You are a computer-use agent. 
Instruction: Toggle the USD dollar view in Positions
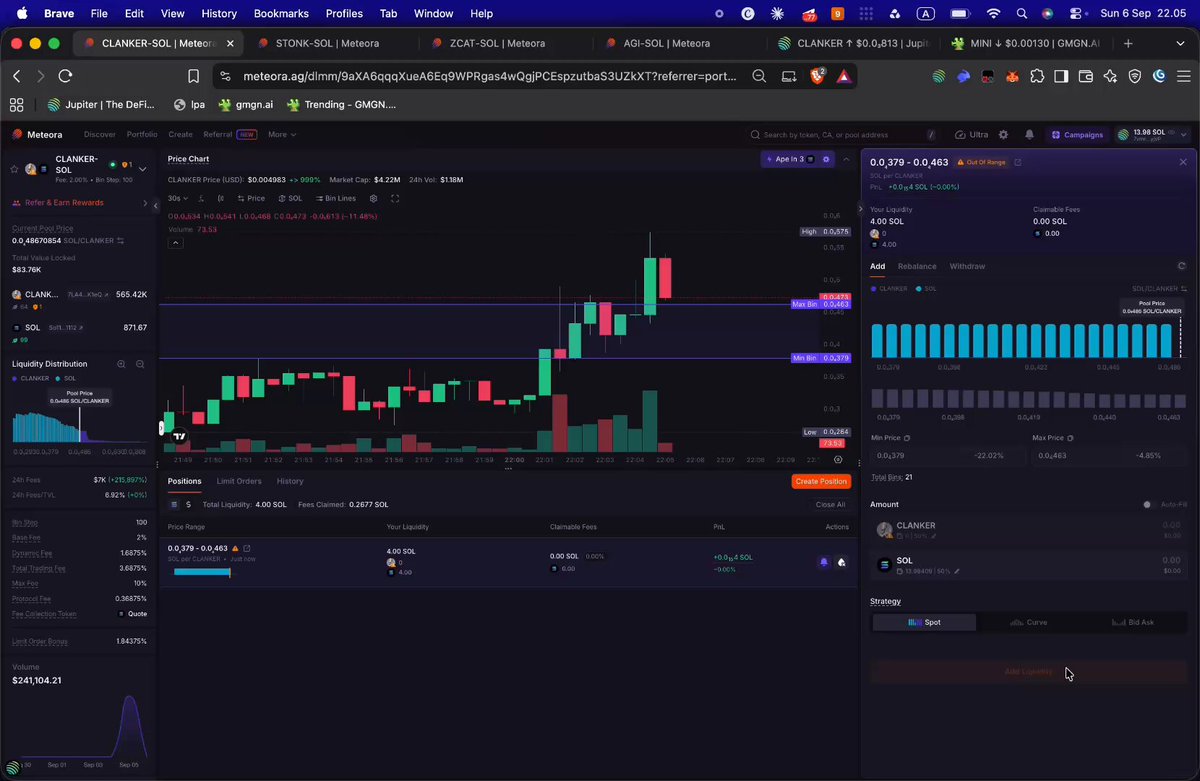(x=188, y=504)
